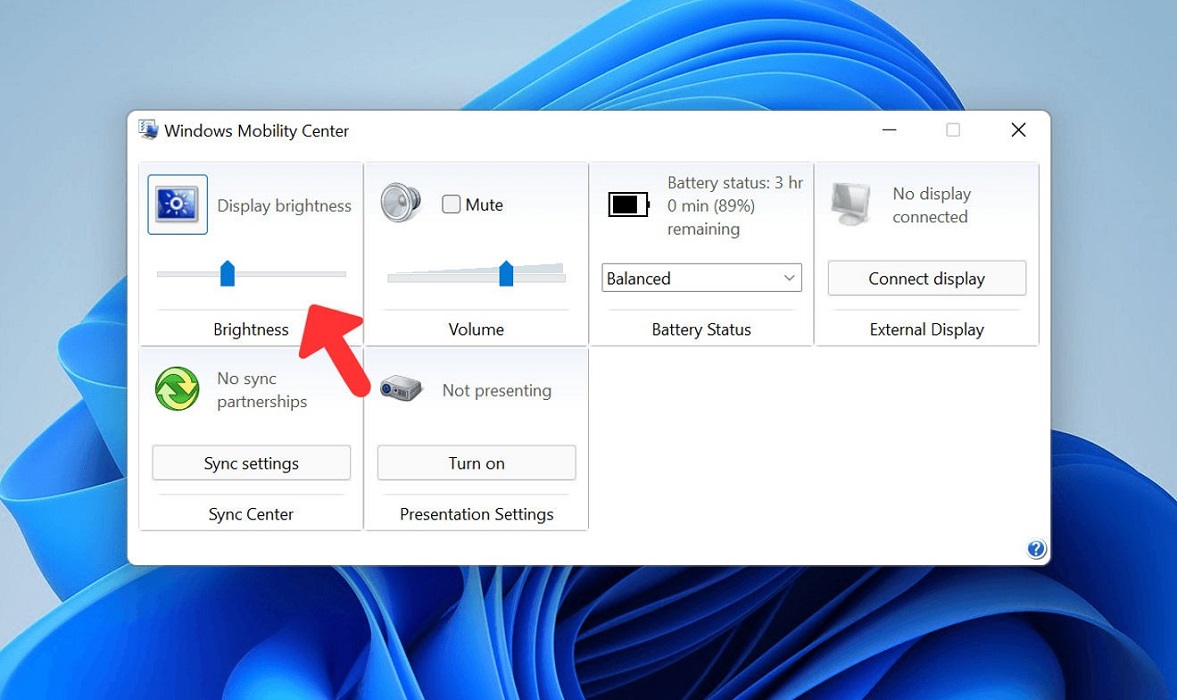Click the speaker icon in Volume section
The width and height of the screenshot is (1177, 700).
coord(399,203)
